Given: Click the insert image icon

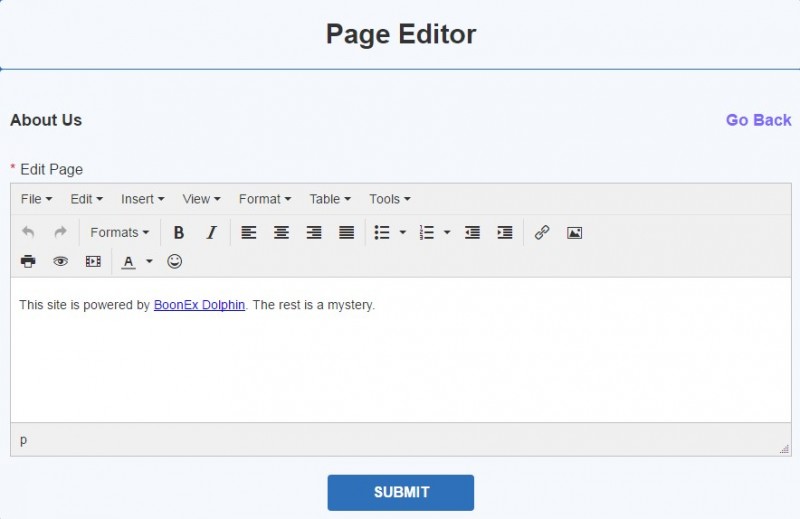Looking at the screenshot, I should tap(574, 233).
